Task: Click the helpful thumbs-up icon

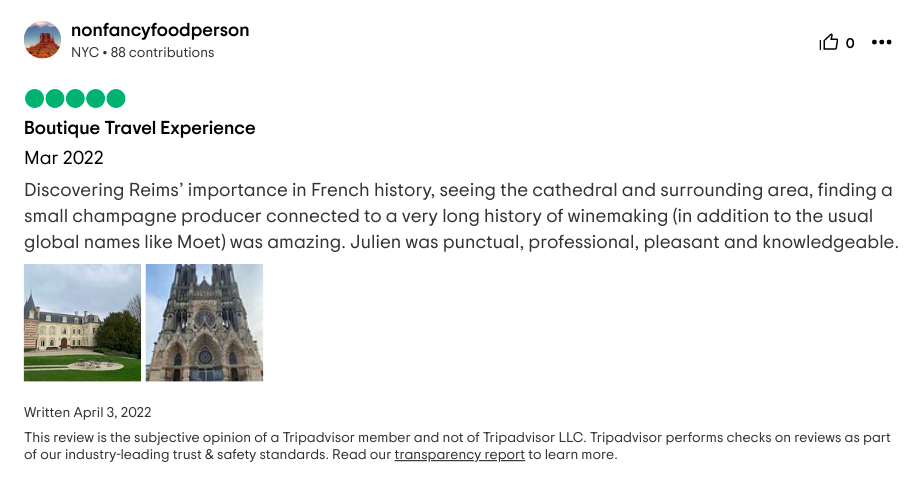Action: point(829,43)
